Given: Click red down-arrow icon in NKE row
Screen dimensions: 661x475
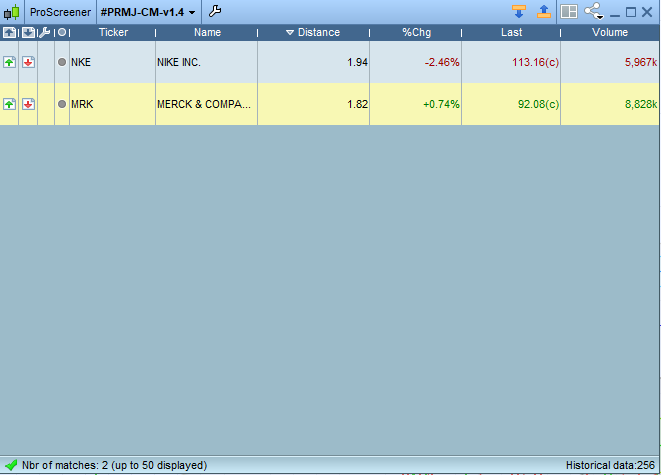Looking at the screenshot, I should [28, 62].
